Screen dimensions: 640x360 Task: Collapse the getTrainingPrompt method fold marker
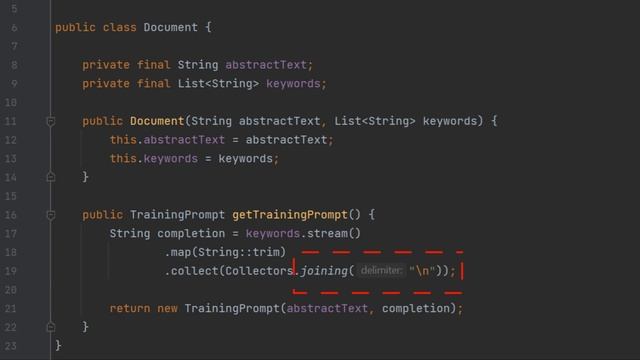point(51,215)
